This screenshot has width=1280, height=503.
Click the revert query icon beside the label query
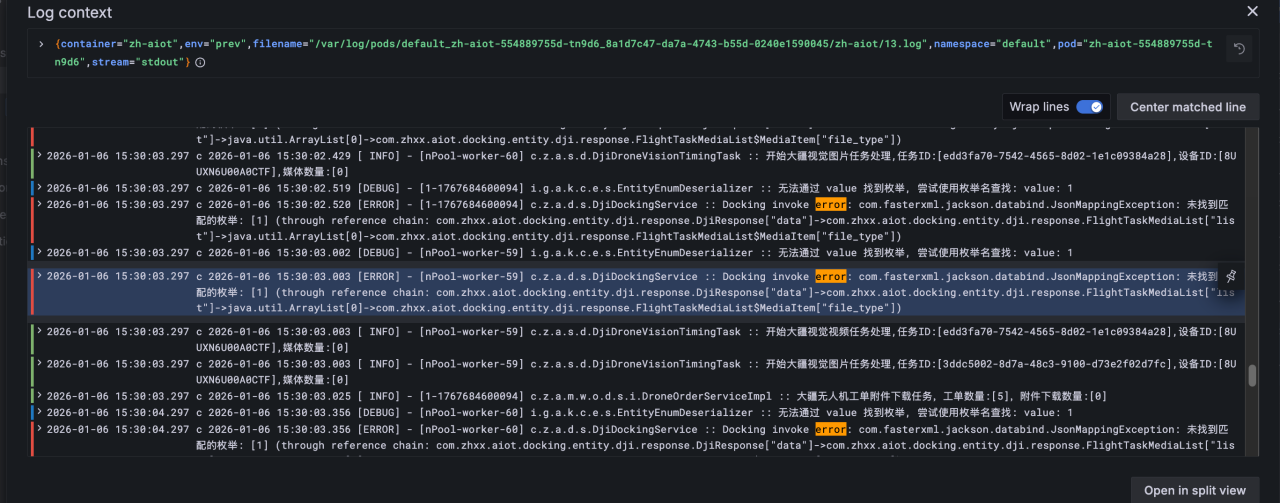1239,48
